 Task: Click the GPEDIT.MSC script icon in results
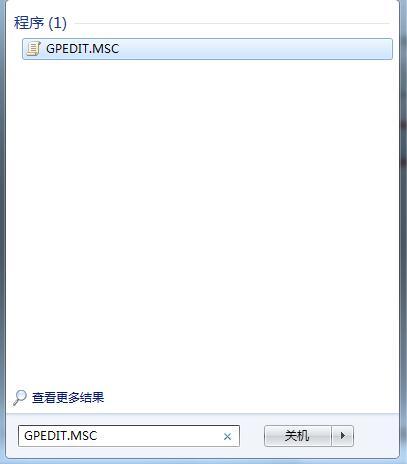click(x=33, y=49)
